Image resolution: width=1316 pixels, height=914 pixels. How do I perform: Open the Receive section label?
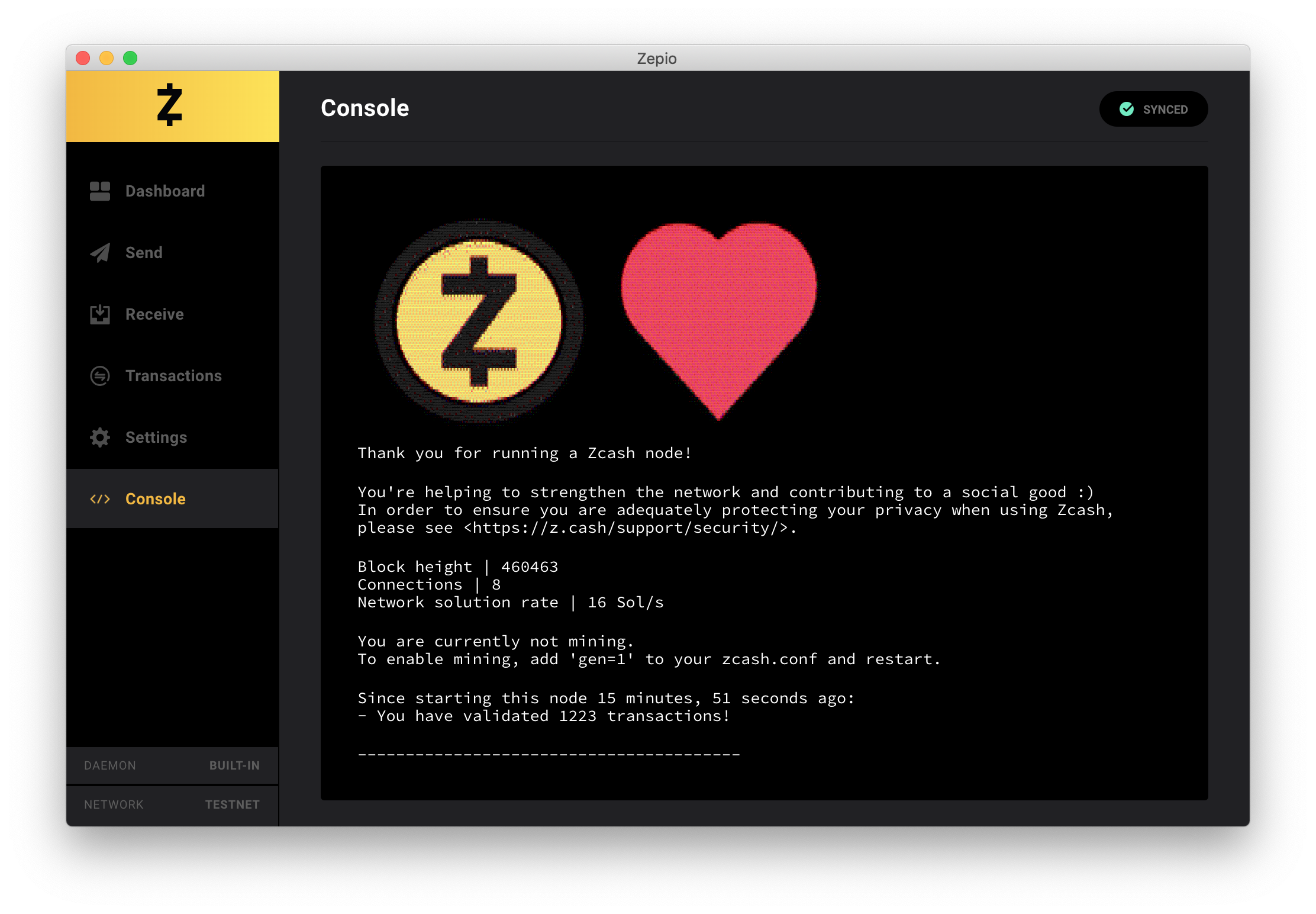click(x=154, y=314)
